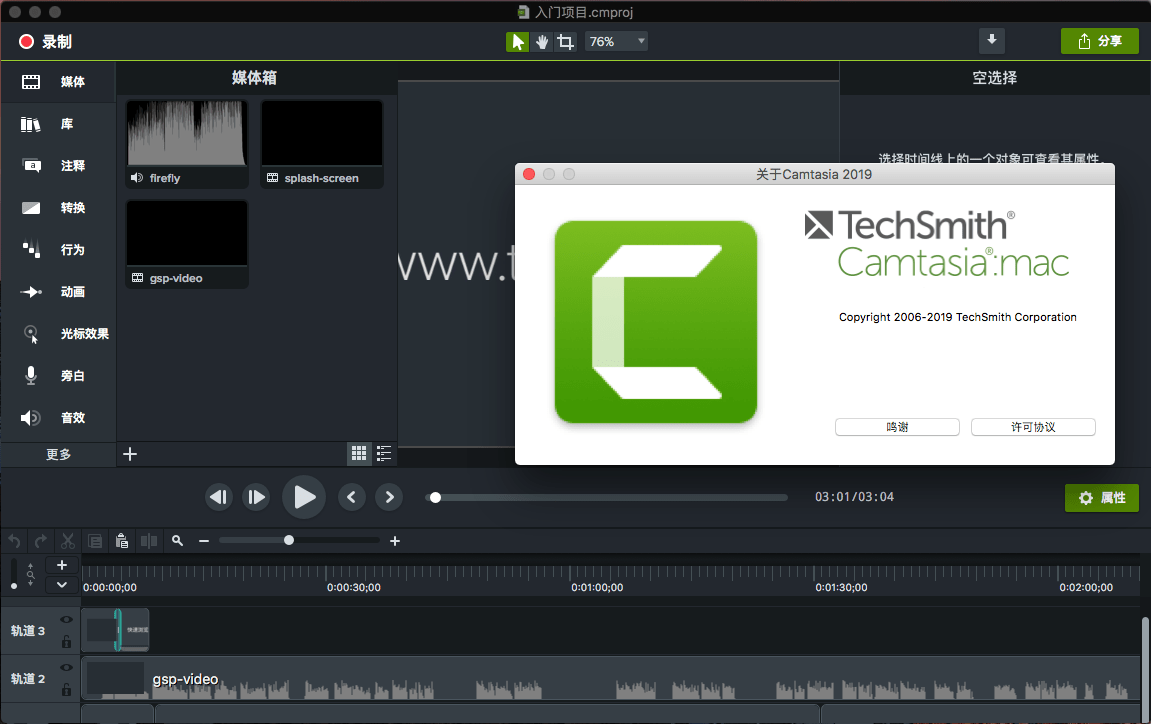Click the download arrow icon in top bar
This screenshot has height=724, width=1151.
992,40
